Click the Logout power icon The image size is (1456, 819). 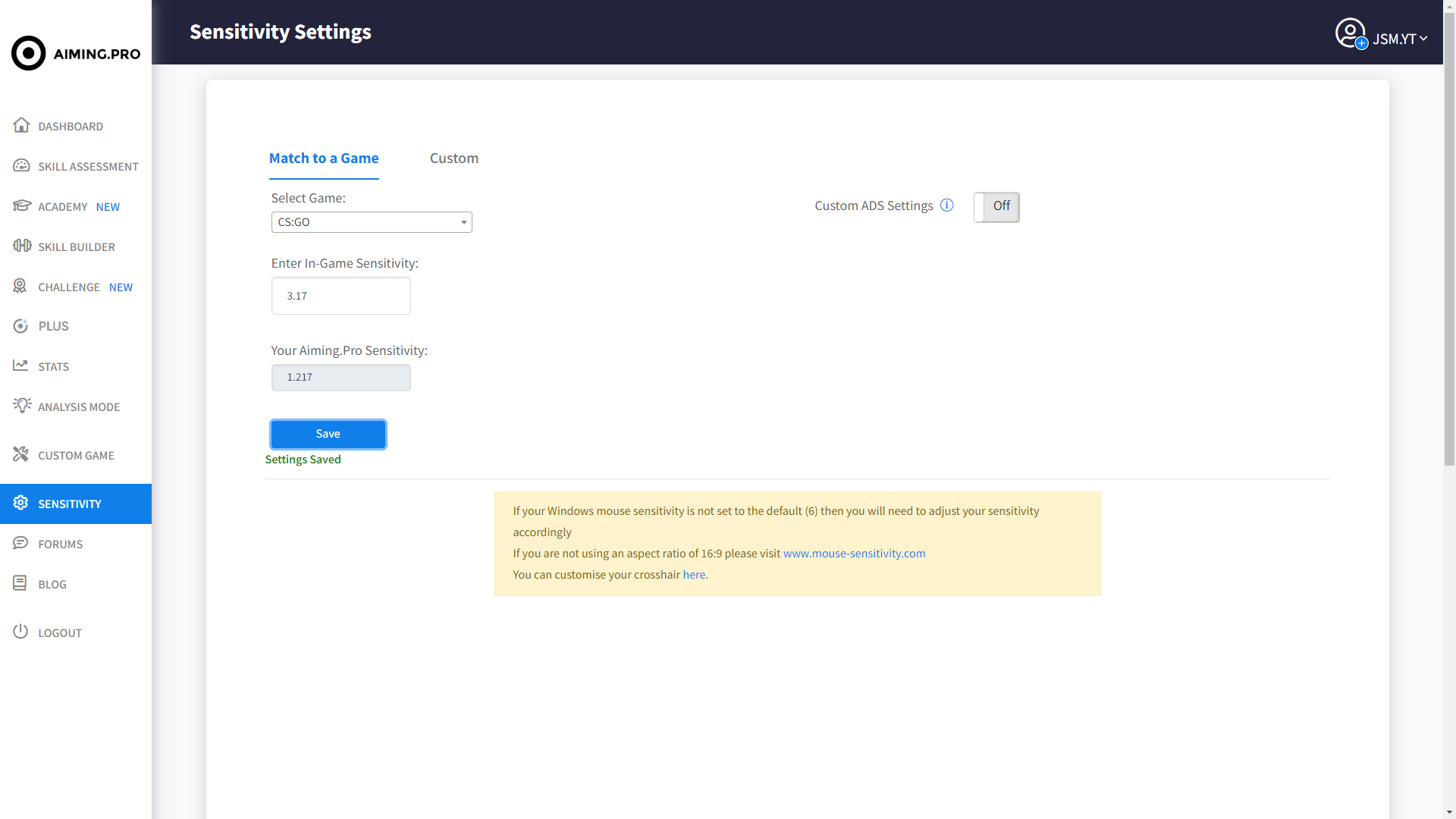click(20, 632)
